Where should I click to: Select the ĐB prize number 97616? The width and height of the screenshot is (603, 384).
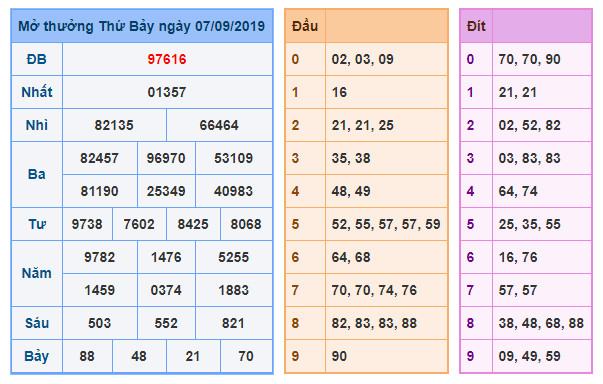pos(167,59)
